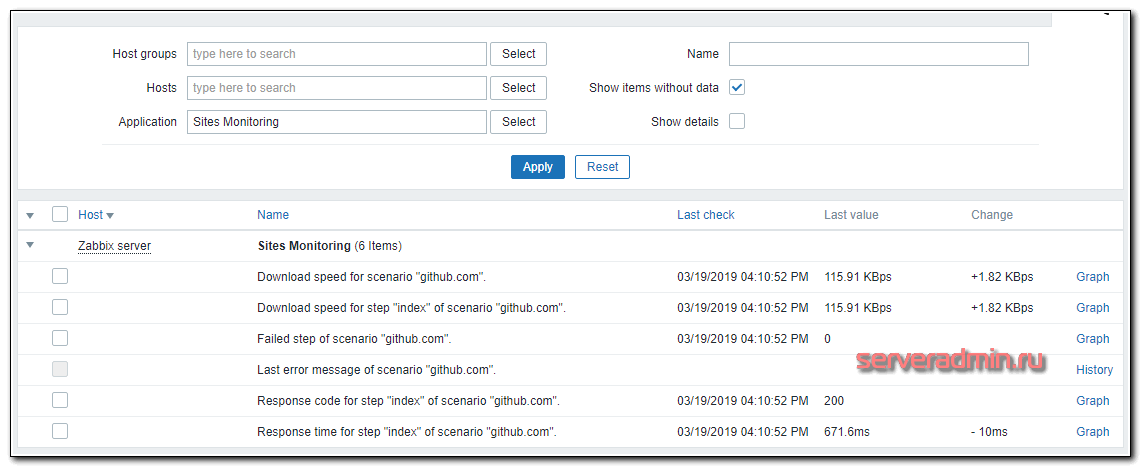Check the select-all checkbox in header
The width and height of the screenshot is (1142, 468).
click(x=60, y=215)
